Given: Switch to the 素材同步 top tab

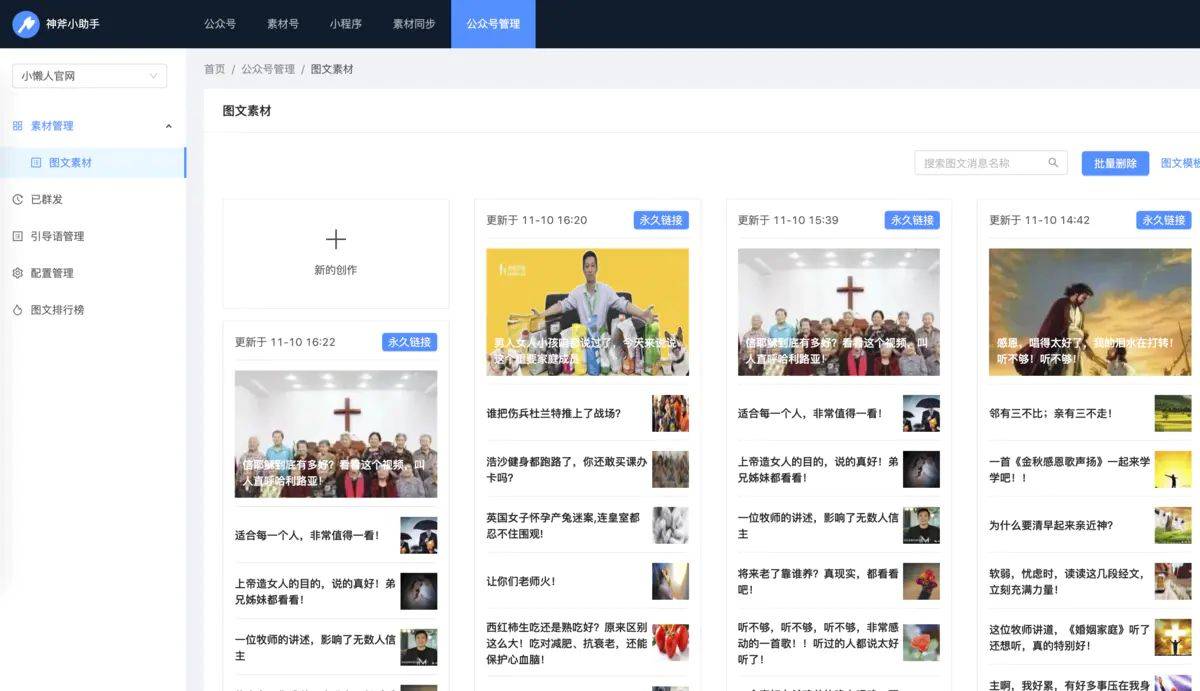Looking at the screenshot, I should point(414,24).
